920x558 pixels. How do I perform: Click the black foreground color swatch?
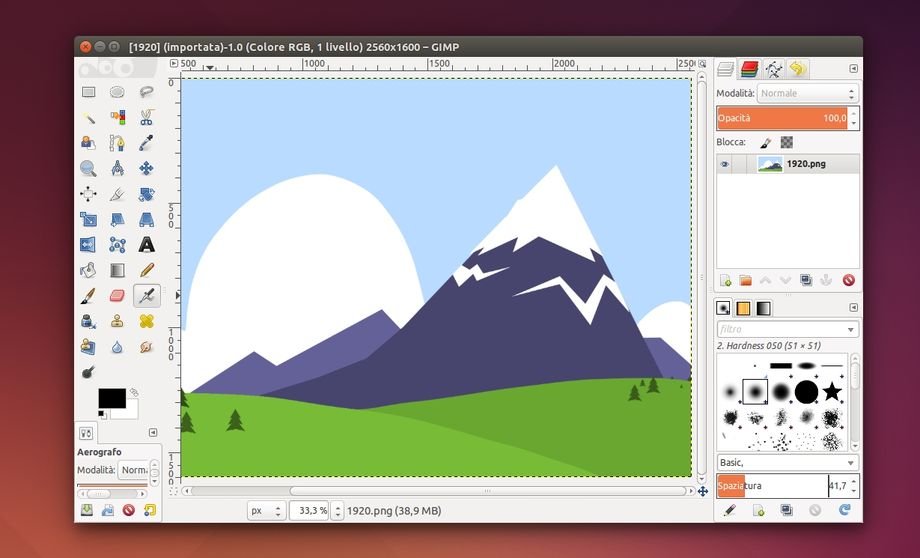[x=112, y=398]
